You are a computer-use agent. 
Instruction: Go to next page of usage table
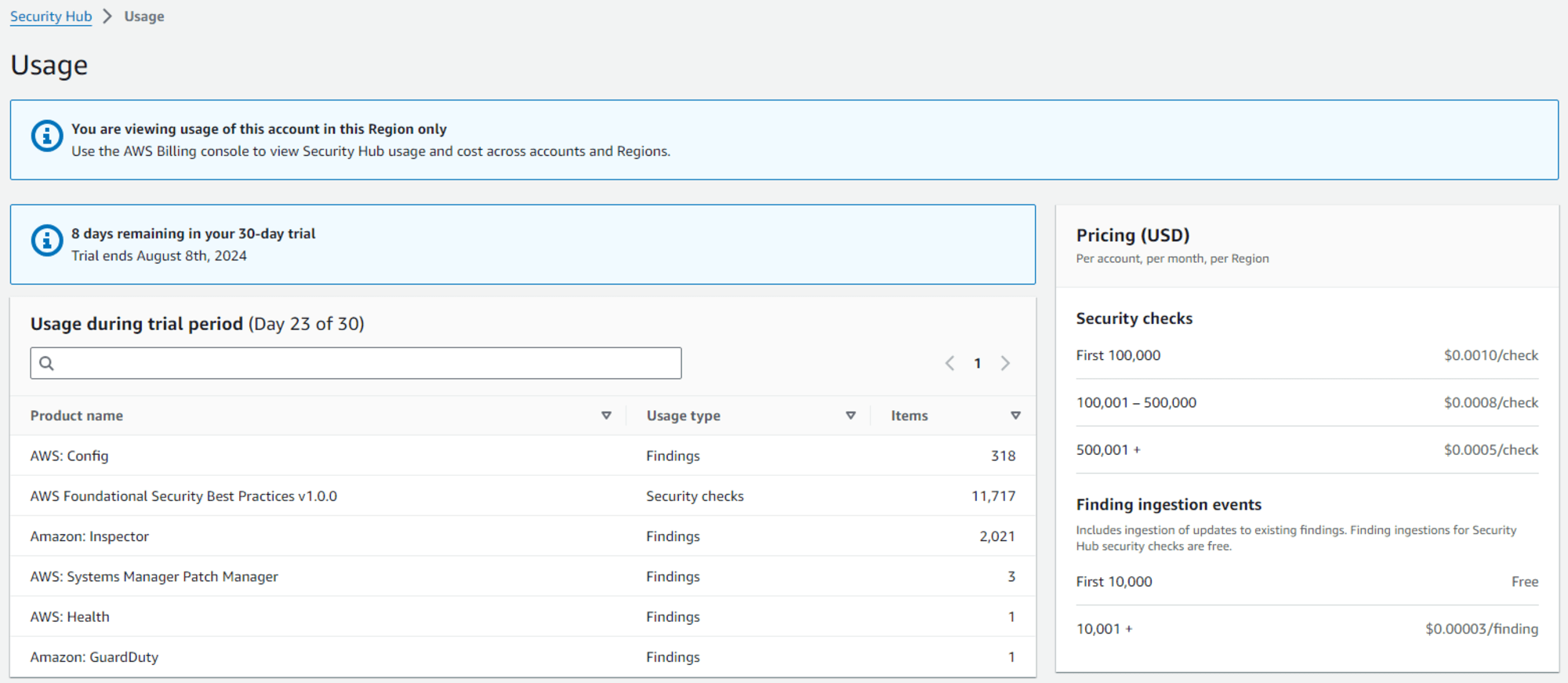(1005, 363)
